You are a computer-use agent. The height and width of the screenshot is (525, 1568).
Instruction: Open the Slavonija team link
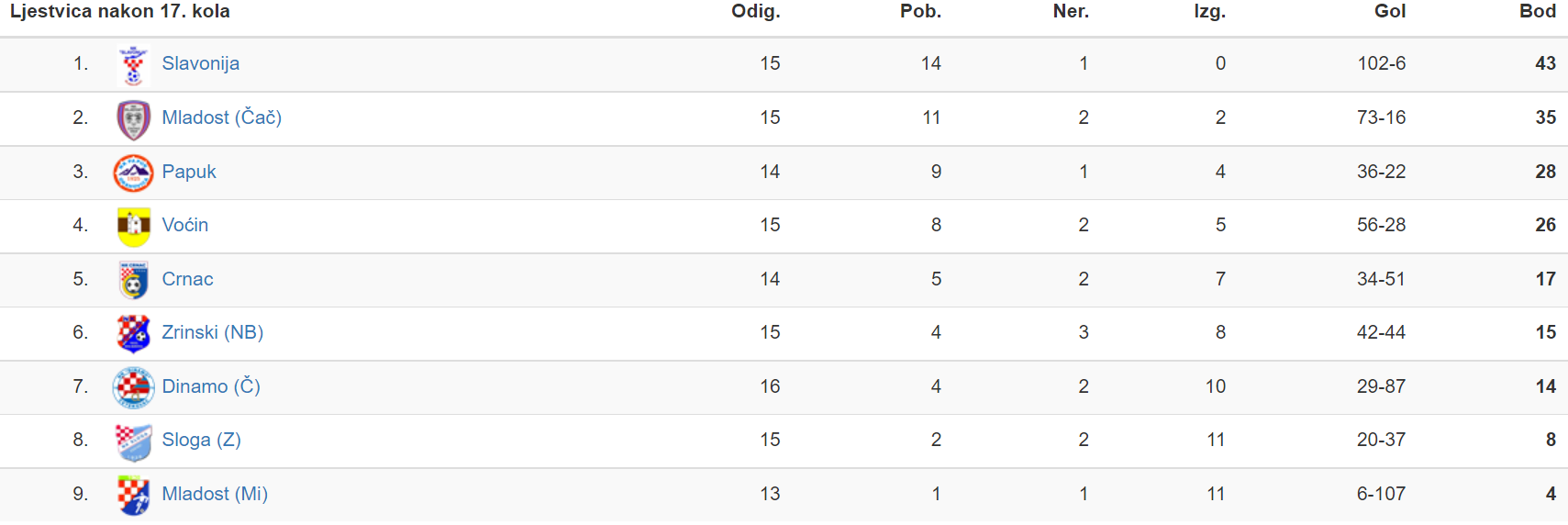200,63
